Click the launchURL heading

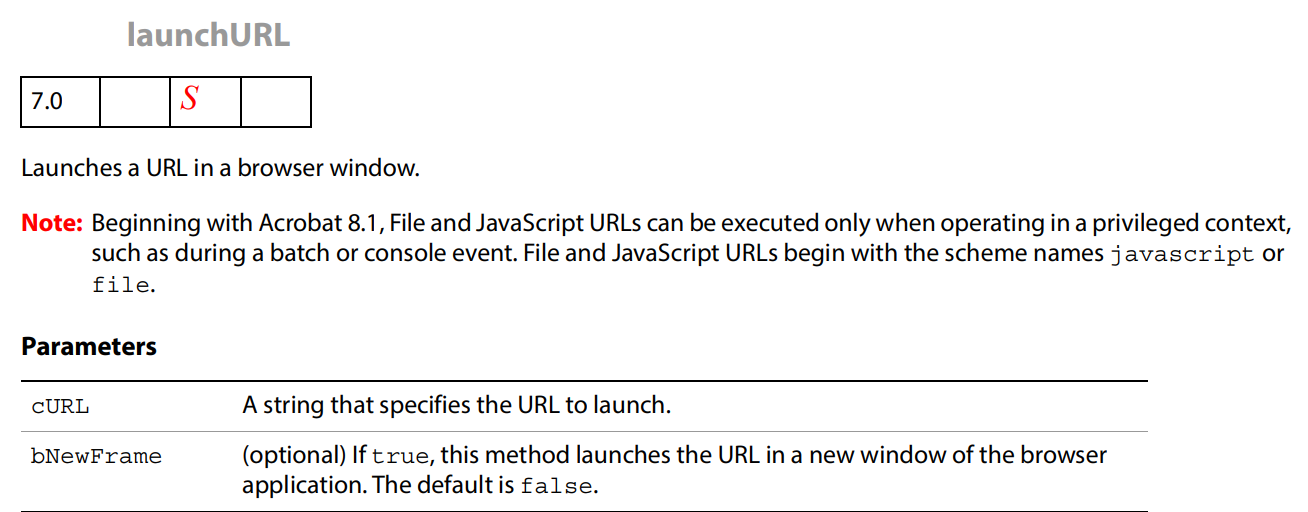(x=208, y=35)
